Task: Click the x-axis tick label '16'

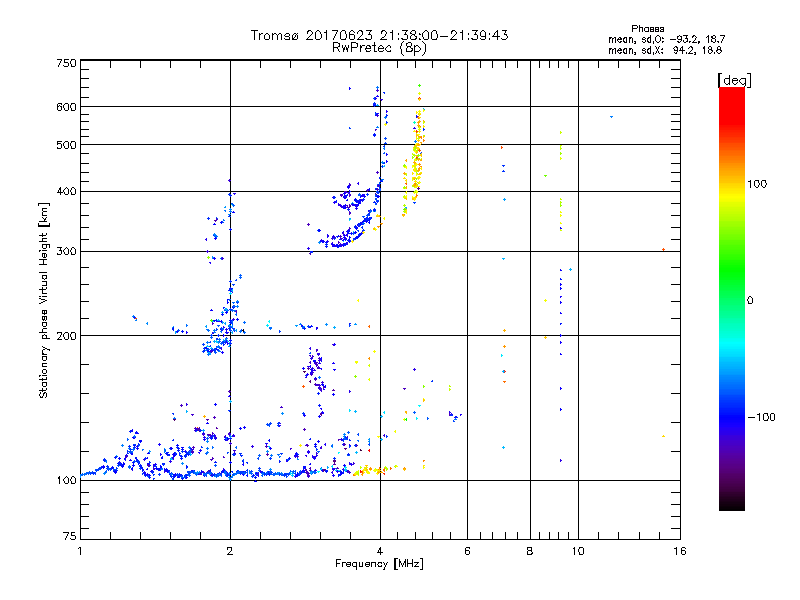Action: click(680, 551)
